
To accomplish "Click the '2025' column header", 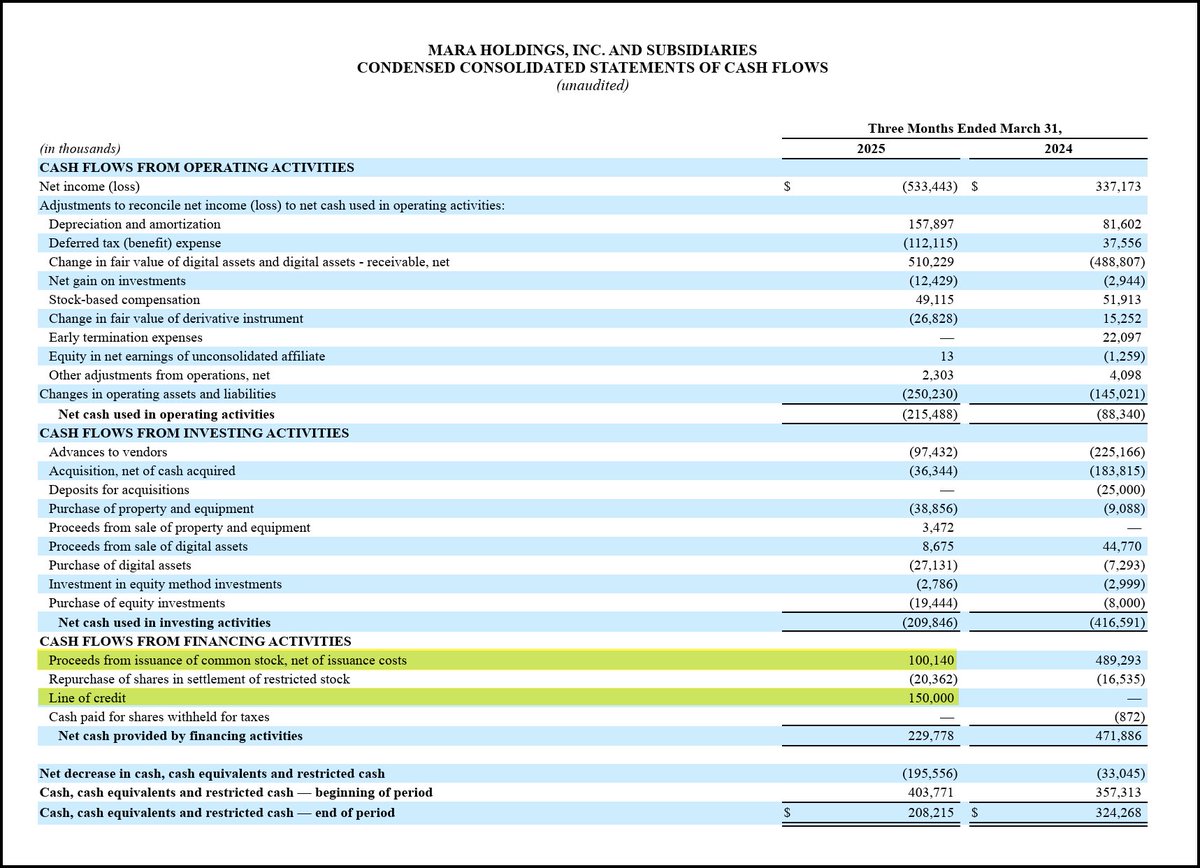I will 870,148.
